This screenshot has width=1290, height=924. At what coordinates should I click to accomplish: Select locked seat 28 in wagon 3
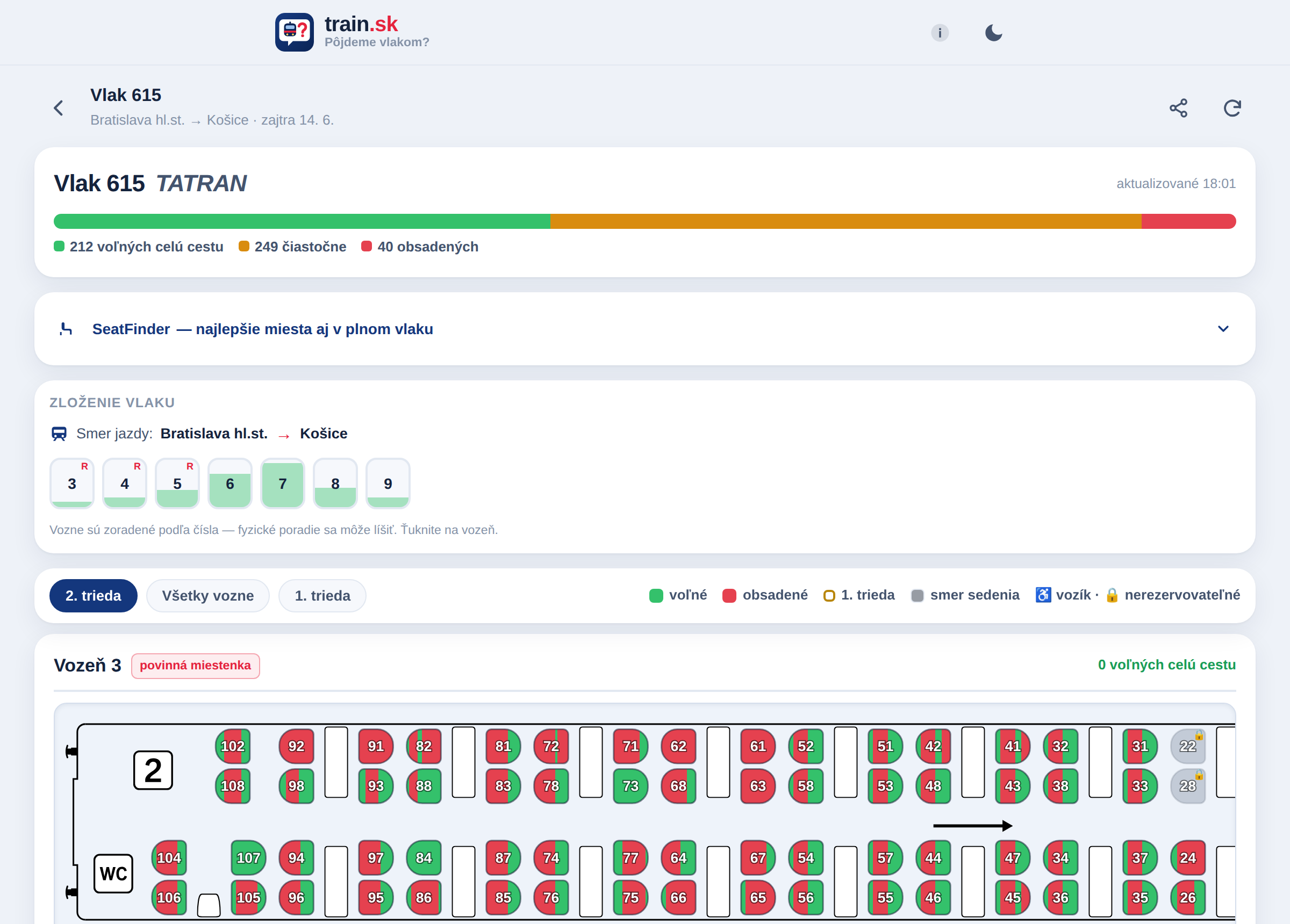(1188, 786)
